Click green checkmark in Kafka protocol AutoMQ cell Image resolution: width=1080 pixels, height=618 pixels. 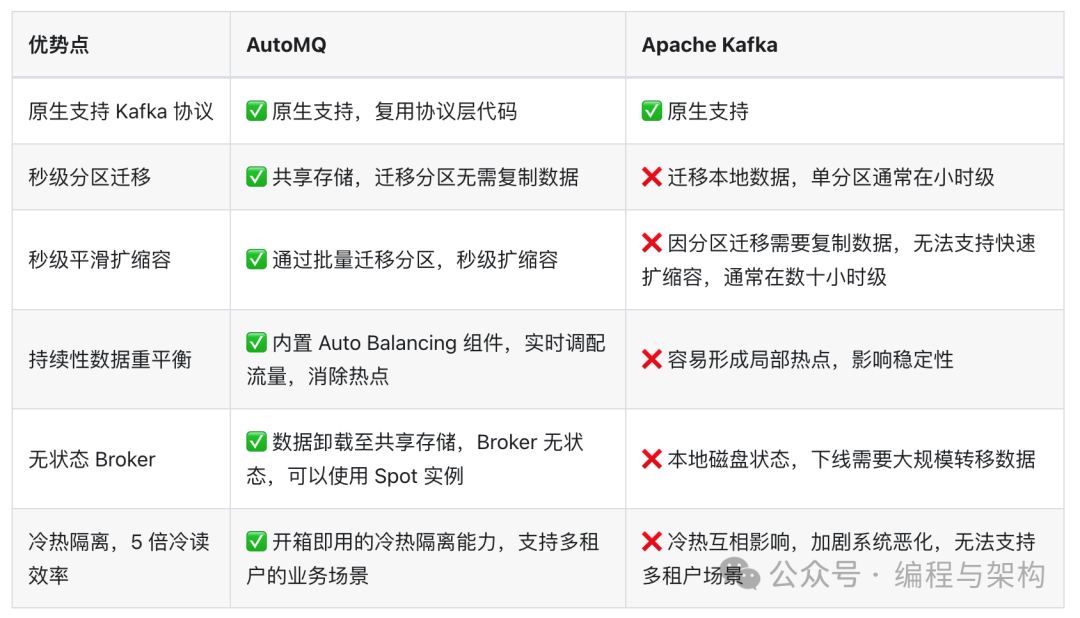pos(257,111)
